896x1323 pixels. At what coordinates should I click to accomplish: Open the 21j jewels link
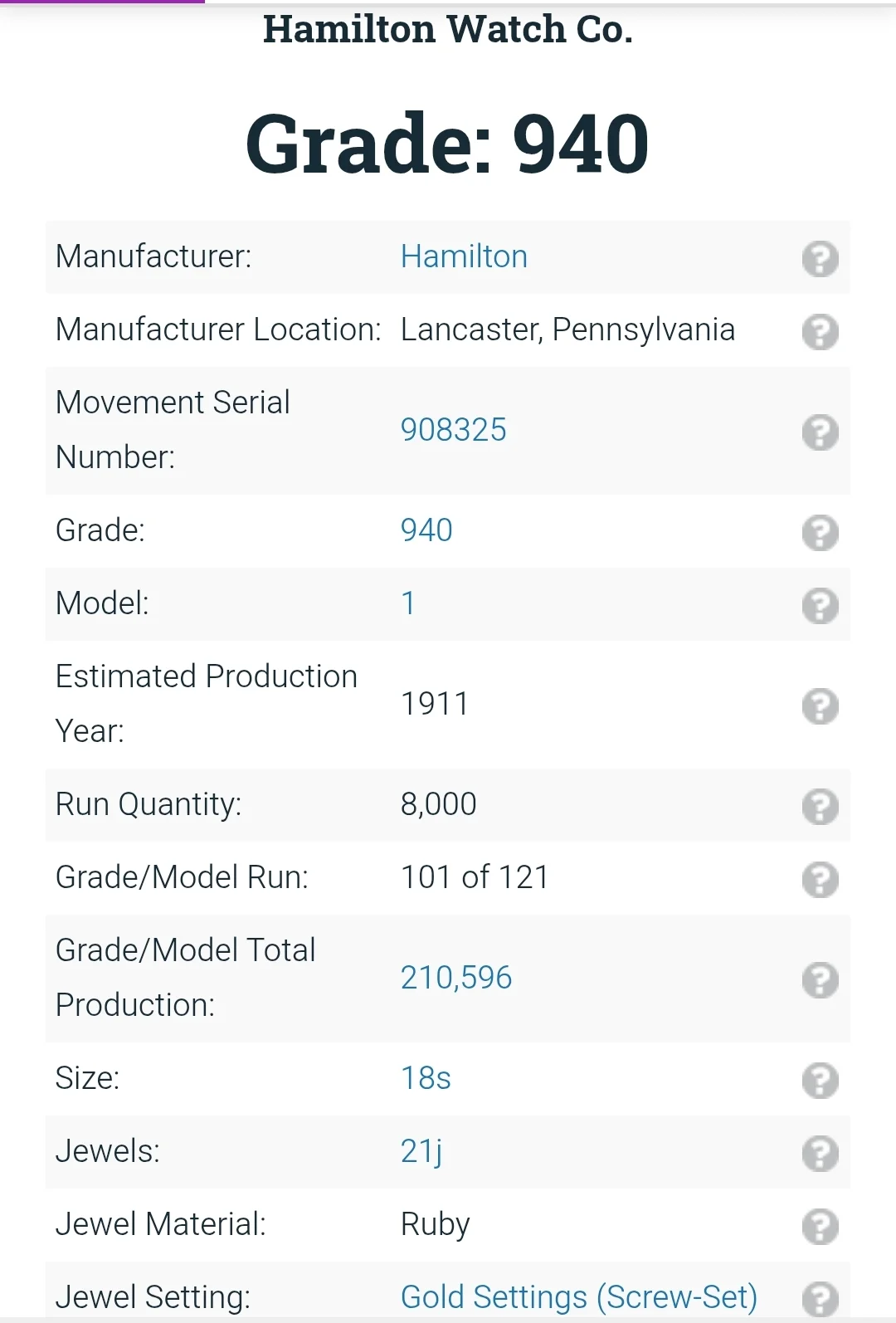pos(421,1151)
